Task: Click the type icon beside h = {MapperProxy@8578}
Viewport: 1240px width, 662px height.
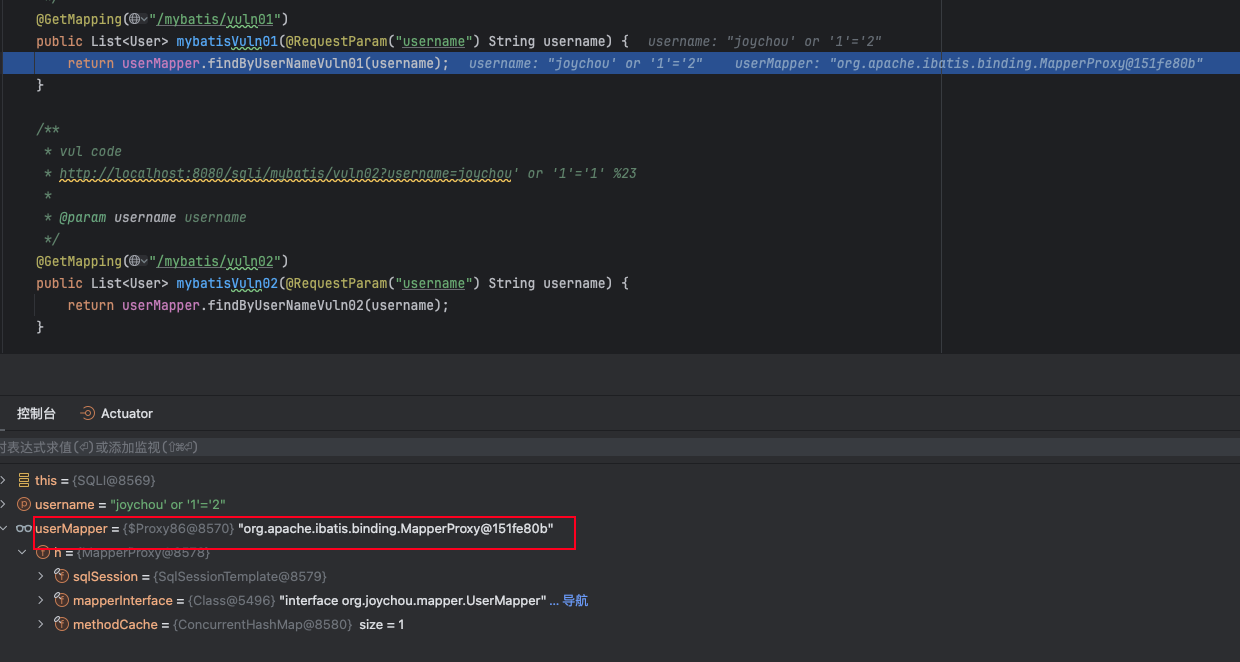Action: point(43,552)
